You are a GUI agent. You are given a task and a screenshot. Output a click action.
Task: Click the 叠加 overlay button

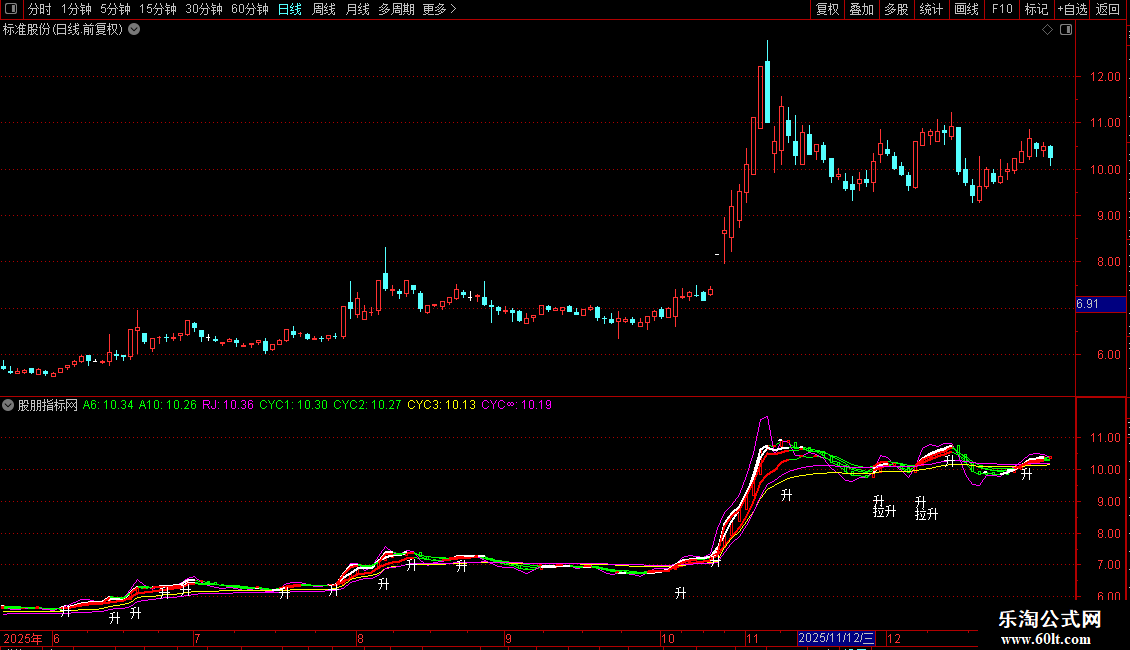pyautogui.click(x=861, y=9)
